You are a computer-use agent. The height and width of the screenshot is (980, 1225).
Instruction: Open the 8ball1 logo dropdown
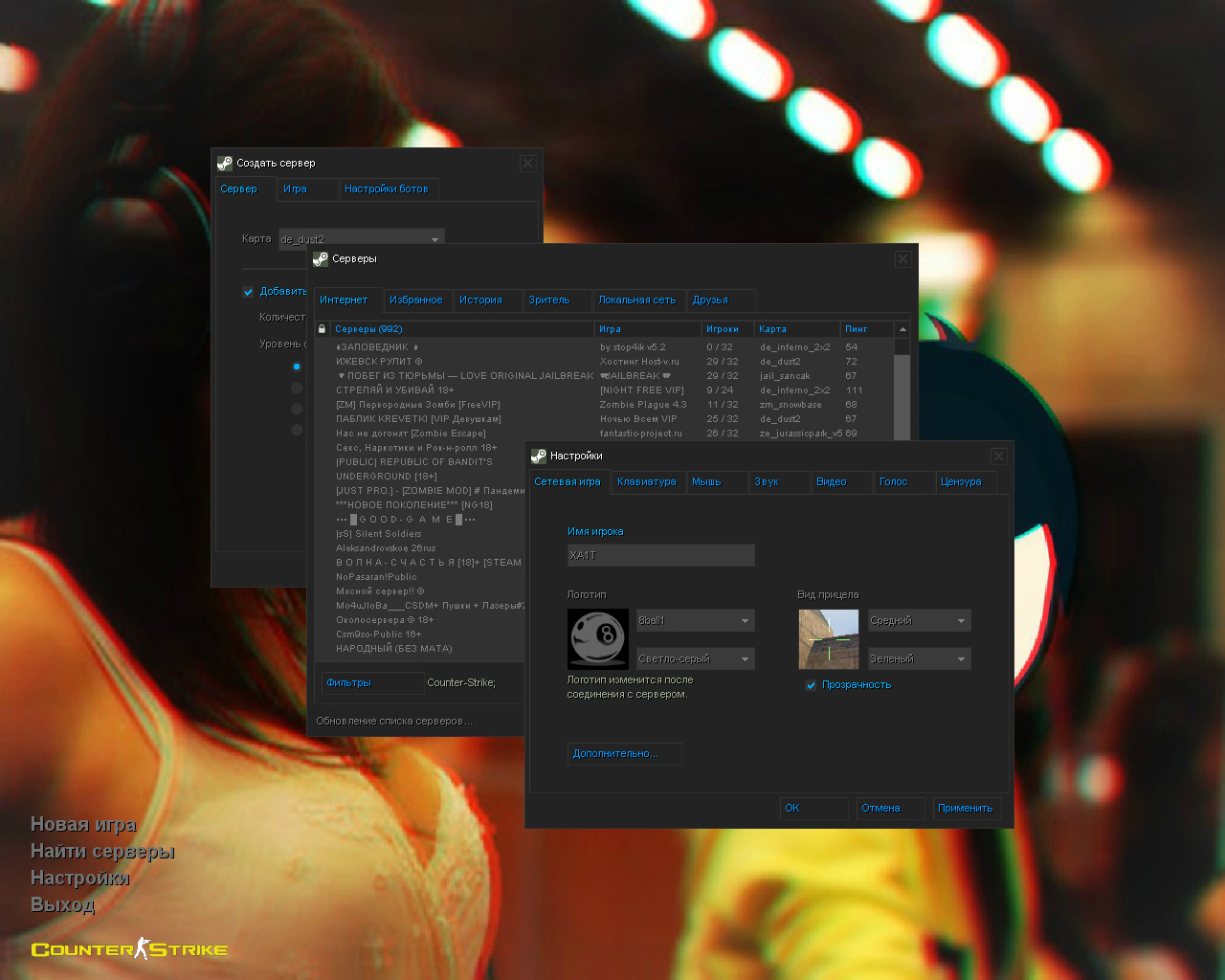coord(695,621)
